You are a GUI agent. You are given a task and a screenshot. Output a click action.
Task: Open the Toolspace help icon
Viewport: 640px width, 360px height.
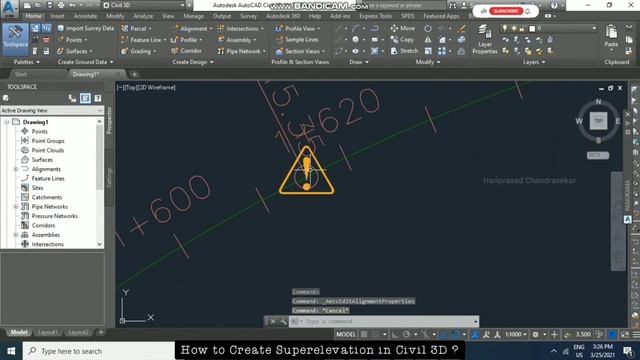tap(98, 98)
